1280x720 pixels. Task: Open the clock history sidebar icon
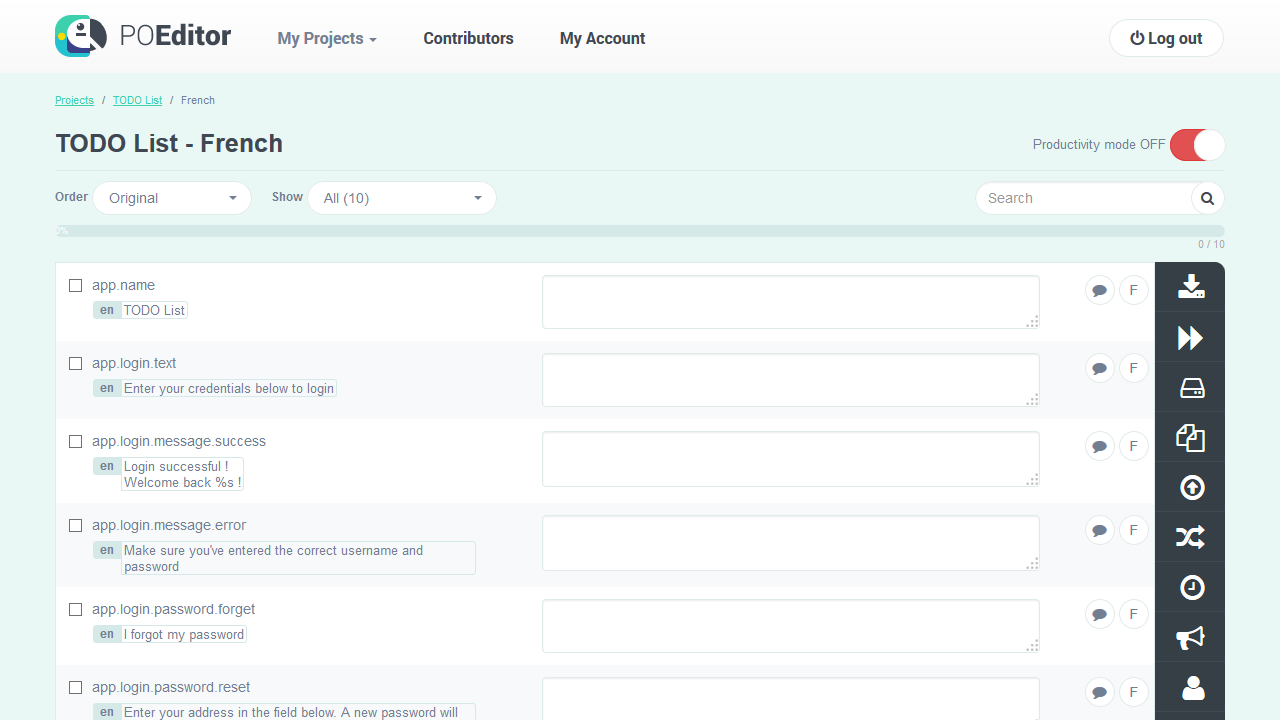click(1190, 587)
